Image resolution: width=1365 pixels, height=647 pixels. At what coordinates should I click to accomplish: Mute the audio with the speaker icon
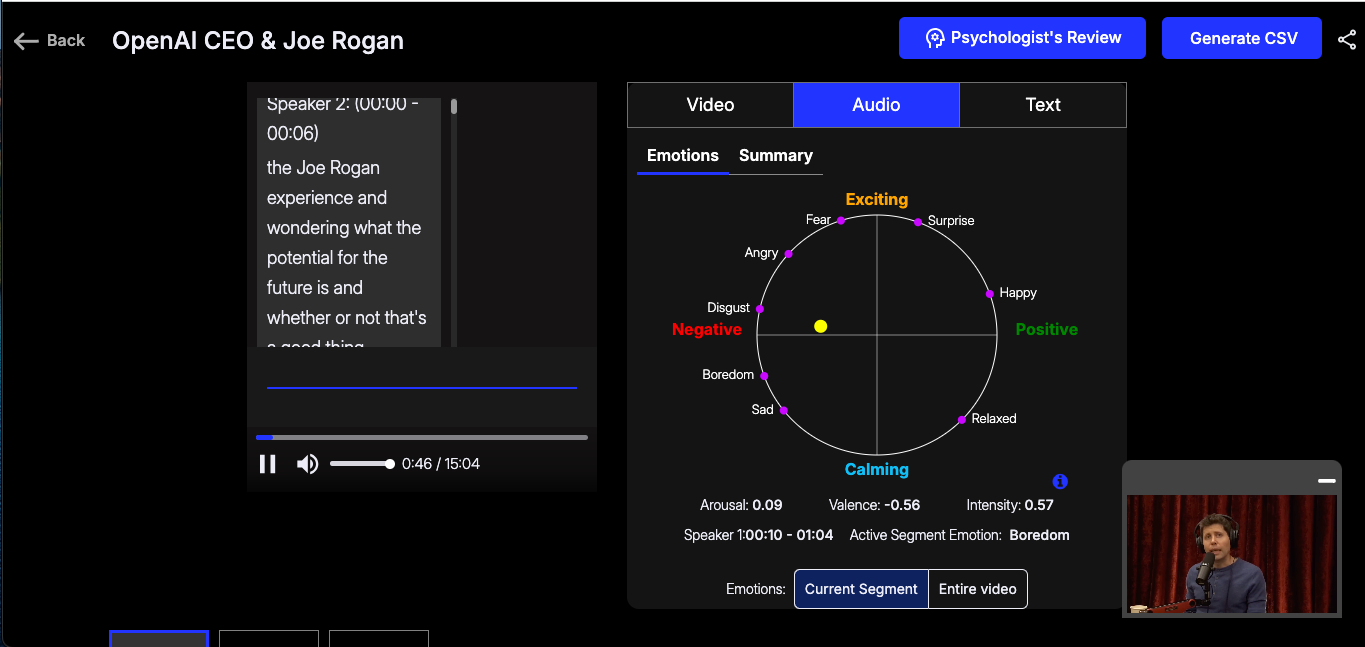308,464
